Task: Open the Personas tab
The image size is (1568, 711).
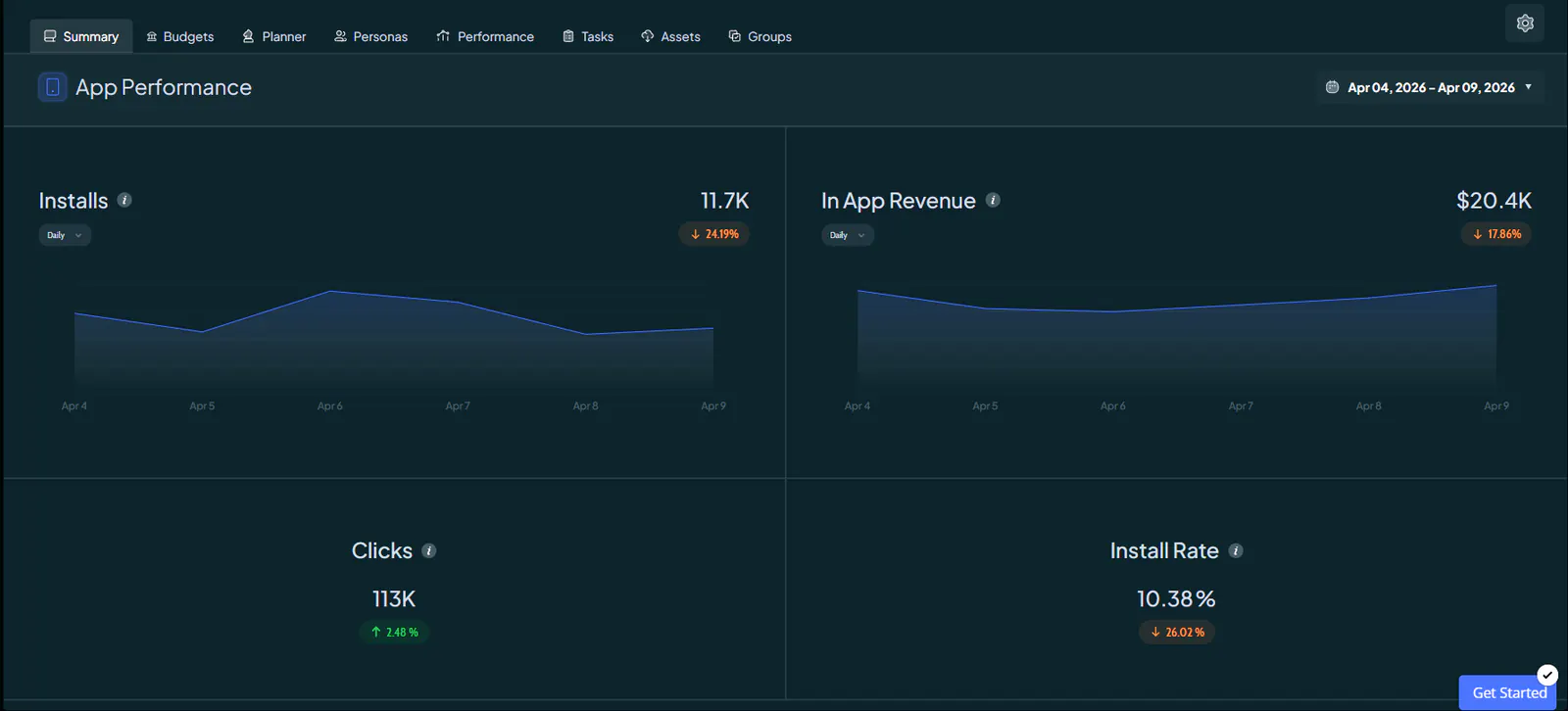Action: pyautogui.click(x=370, y=36)
